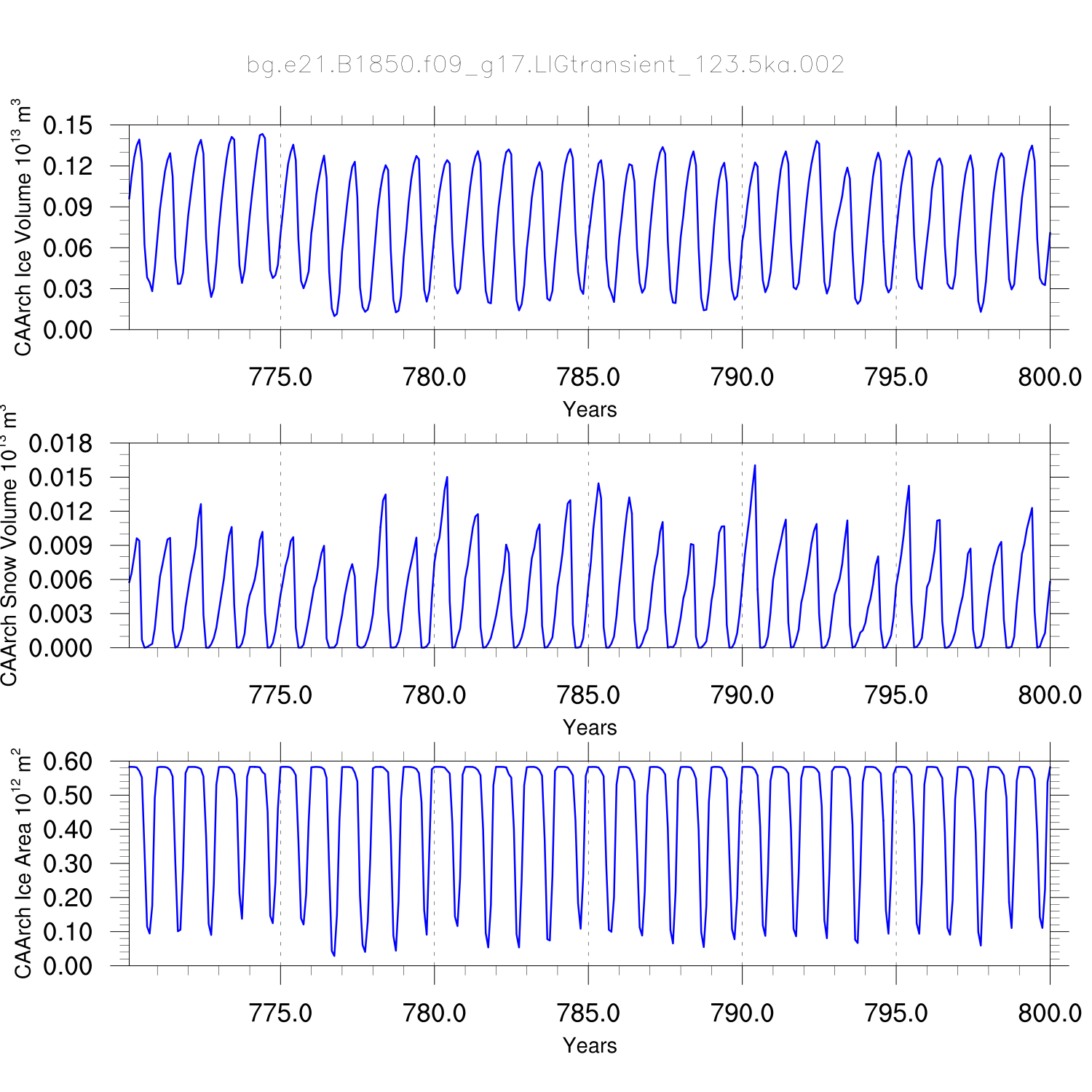The width and height of the screenshot is (1092, 1092).
Task: Click the 0.018 tick label on snow volume axis
Action: pos(60,443)
